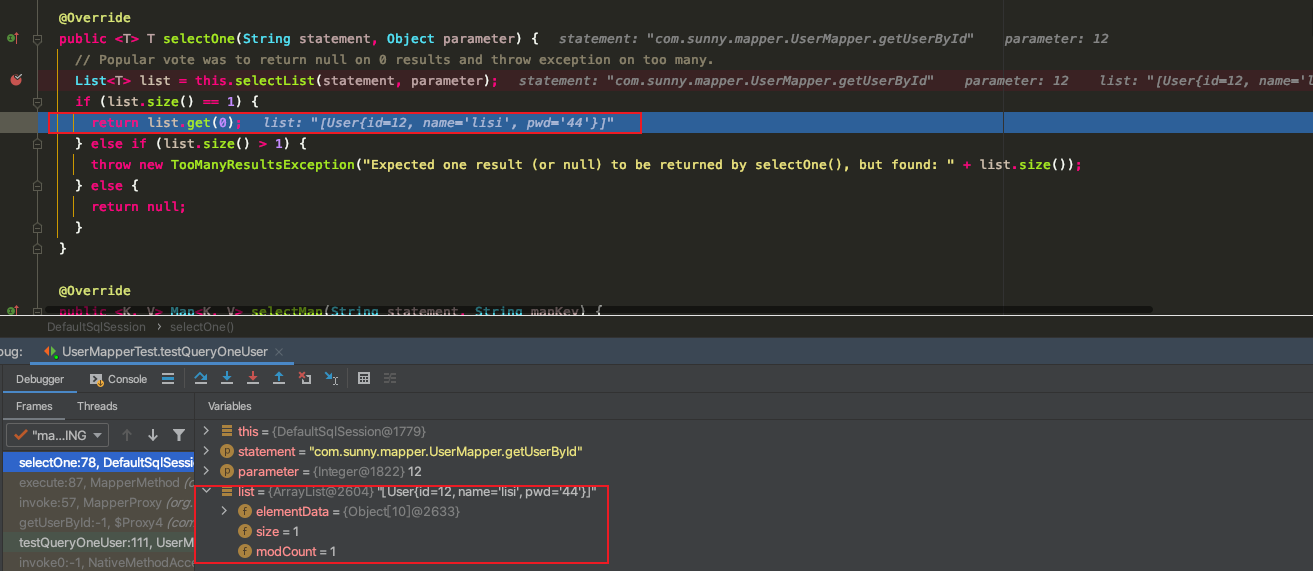Click the {Object[10]@2633} elementData value
Image resolution: width=1313 pixels, height=571 pixels.
tap(401, 511)
